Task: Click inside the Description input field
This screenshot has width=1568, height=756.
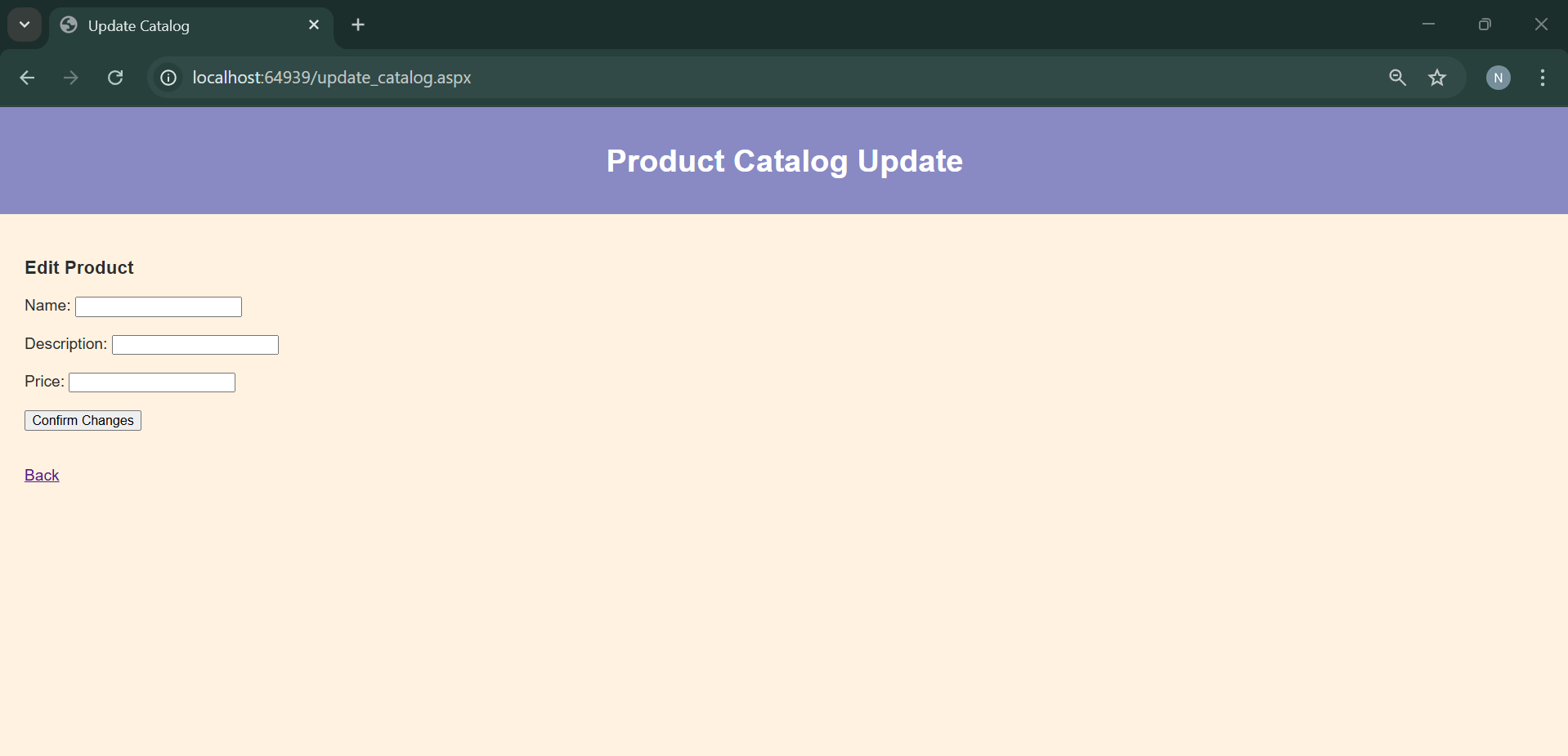Action: point(195,344)
